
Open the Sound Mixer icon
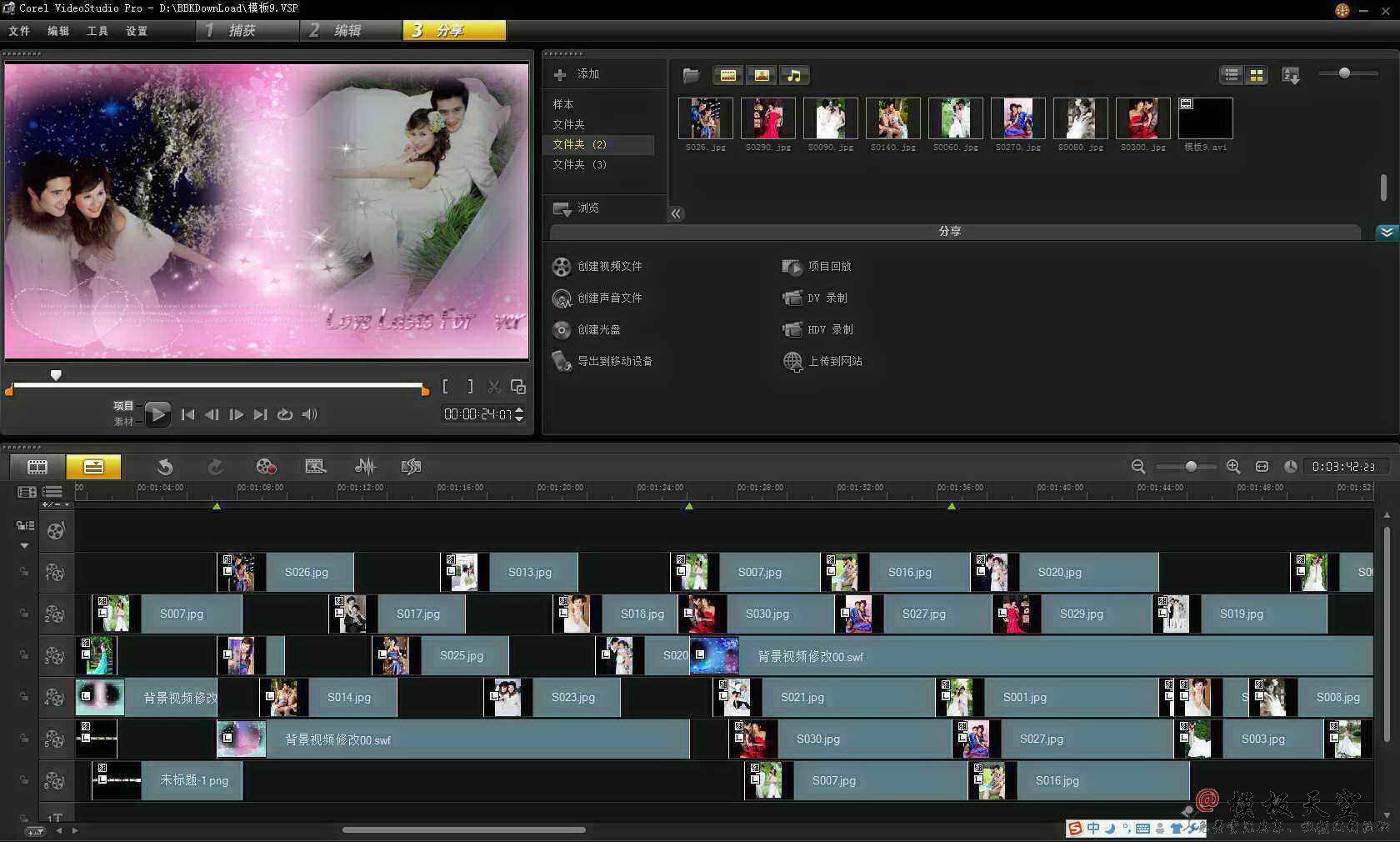(365, 467)
